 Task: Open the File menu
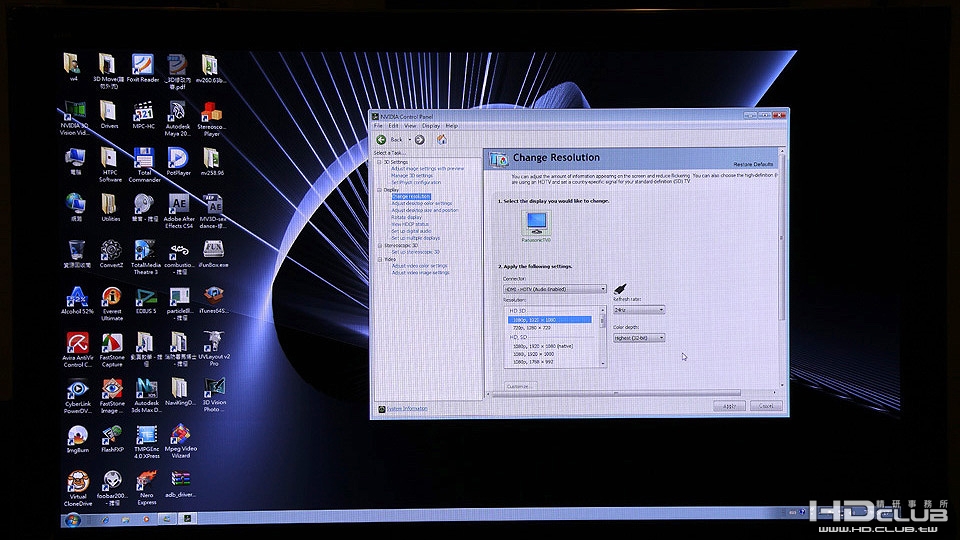pos(378,126)
